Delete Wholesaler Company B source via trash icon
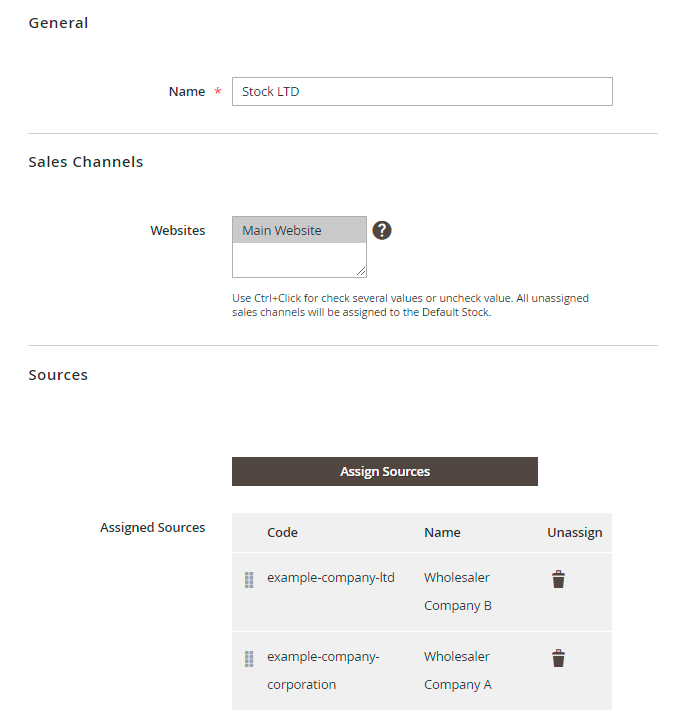 click(558, 579)
